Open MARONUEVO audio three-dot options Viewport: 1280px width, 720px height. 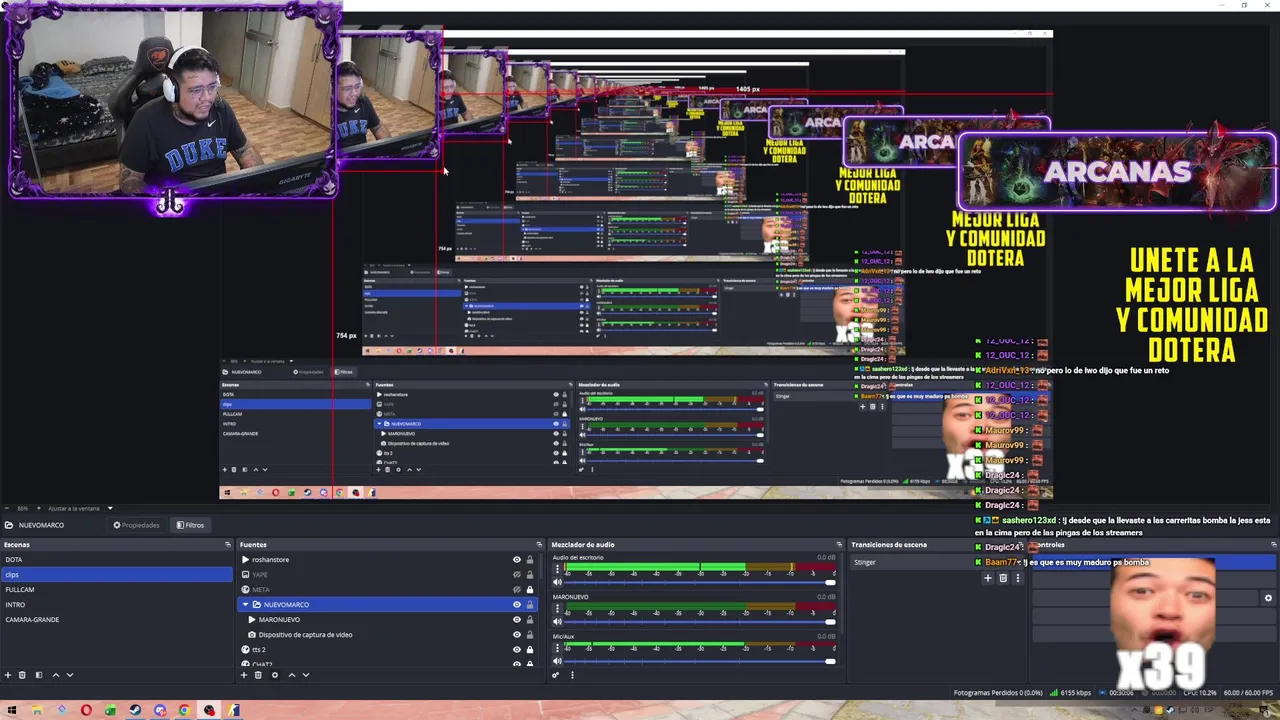(x=558, y=609)
